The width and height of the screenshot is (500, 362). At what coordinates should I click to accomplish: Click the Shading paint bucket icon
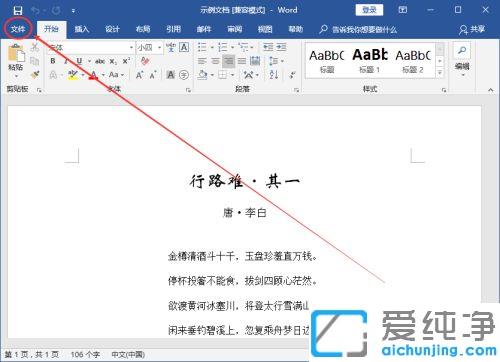click(203, 75)
